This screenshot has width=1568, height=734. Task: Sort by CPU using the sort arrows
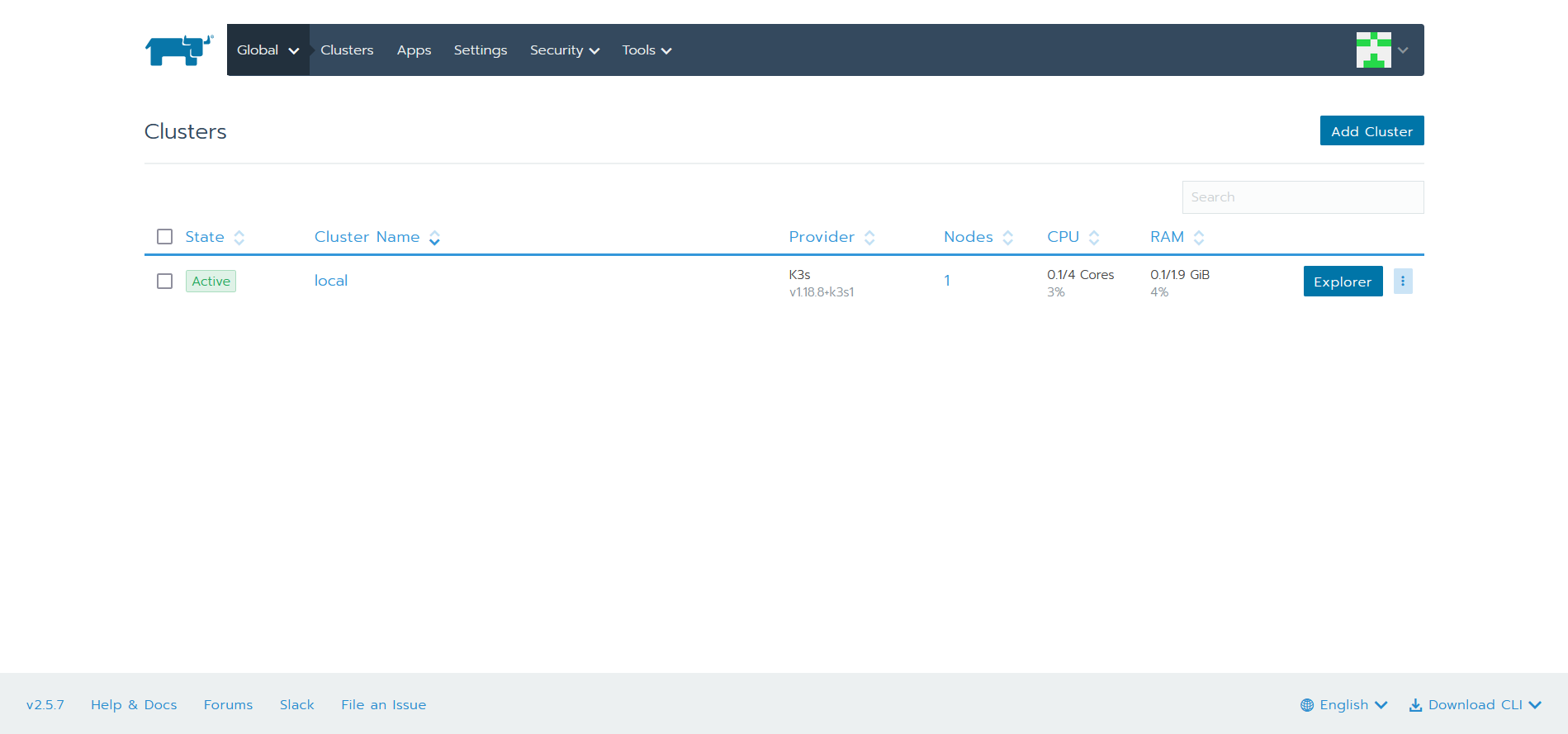coord(1094,238)
